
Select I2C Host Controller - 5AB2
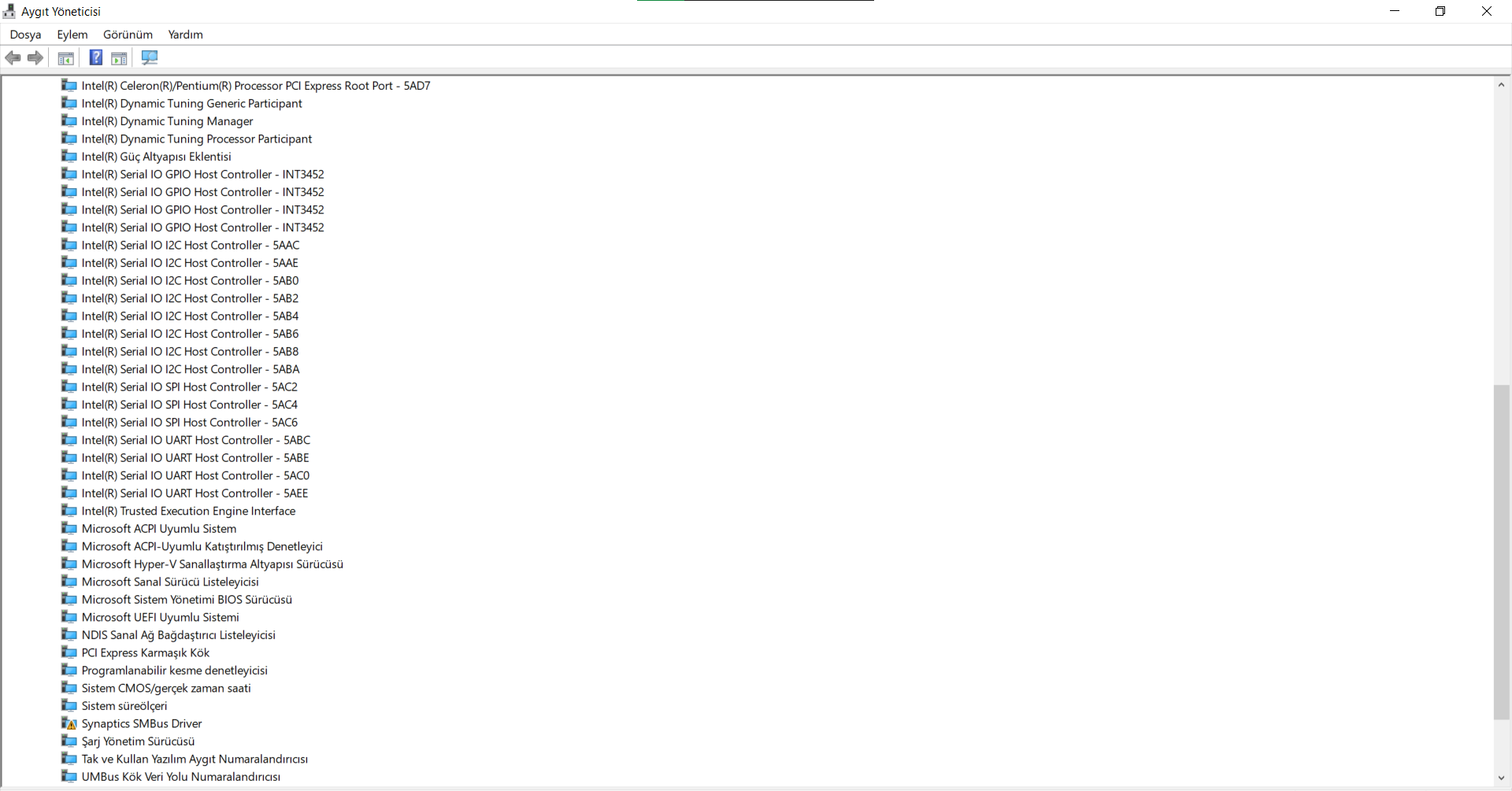(190, 298)
